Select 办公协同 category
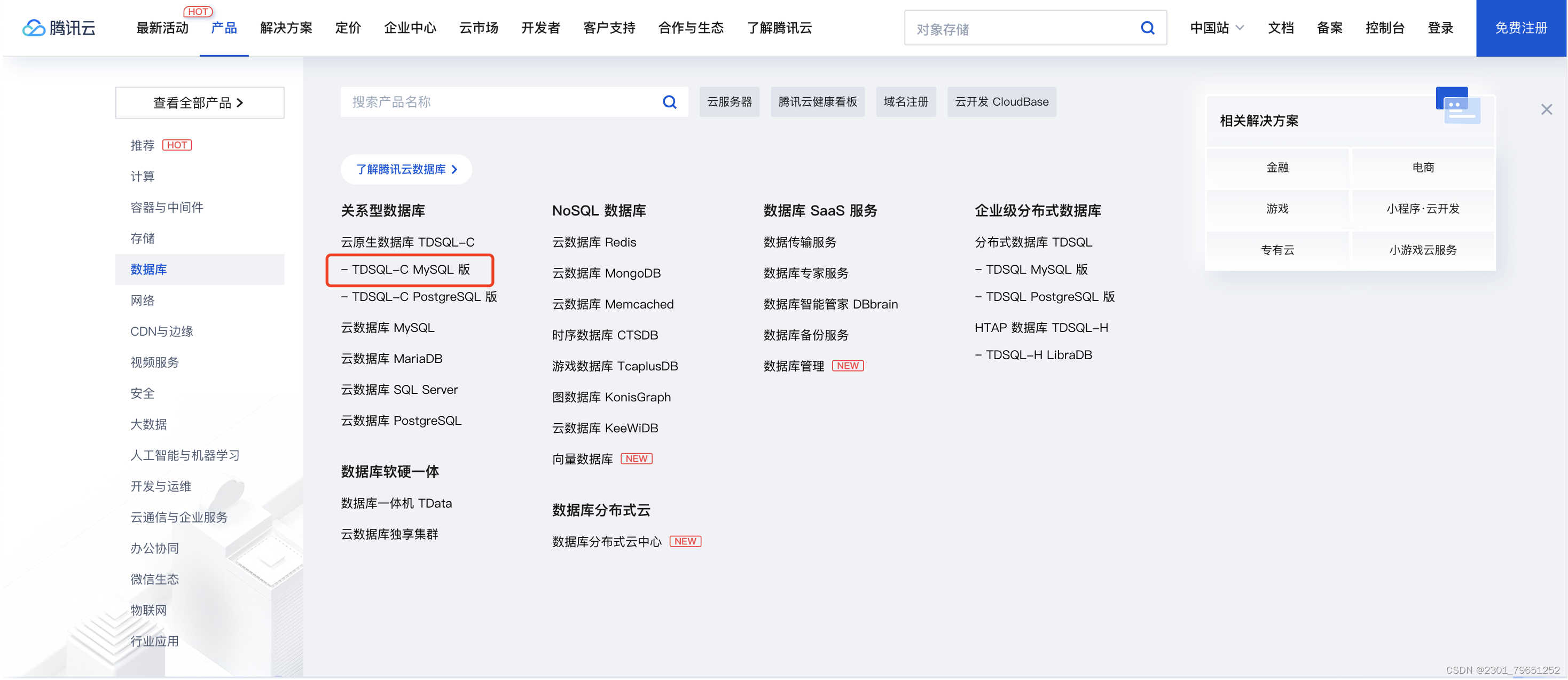This screenshot has height=680, width=1568. (154, 549)
